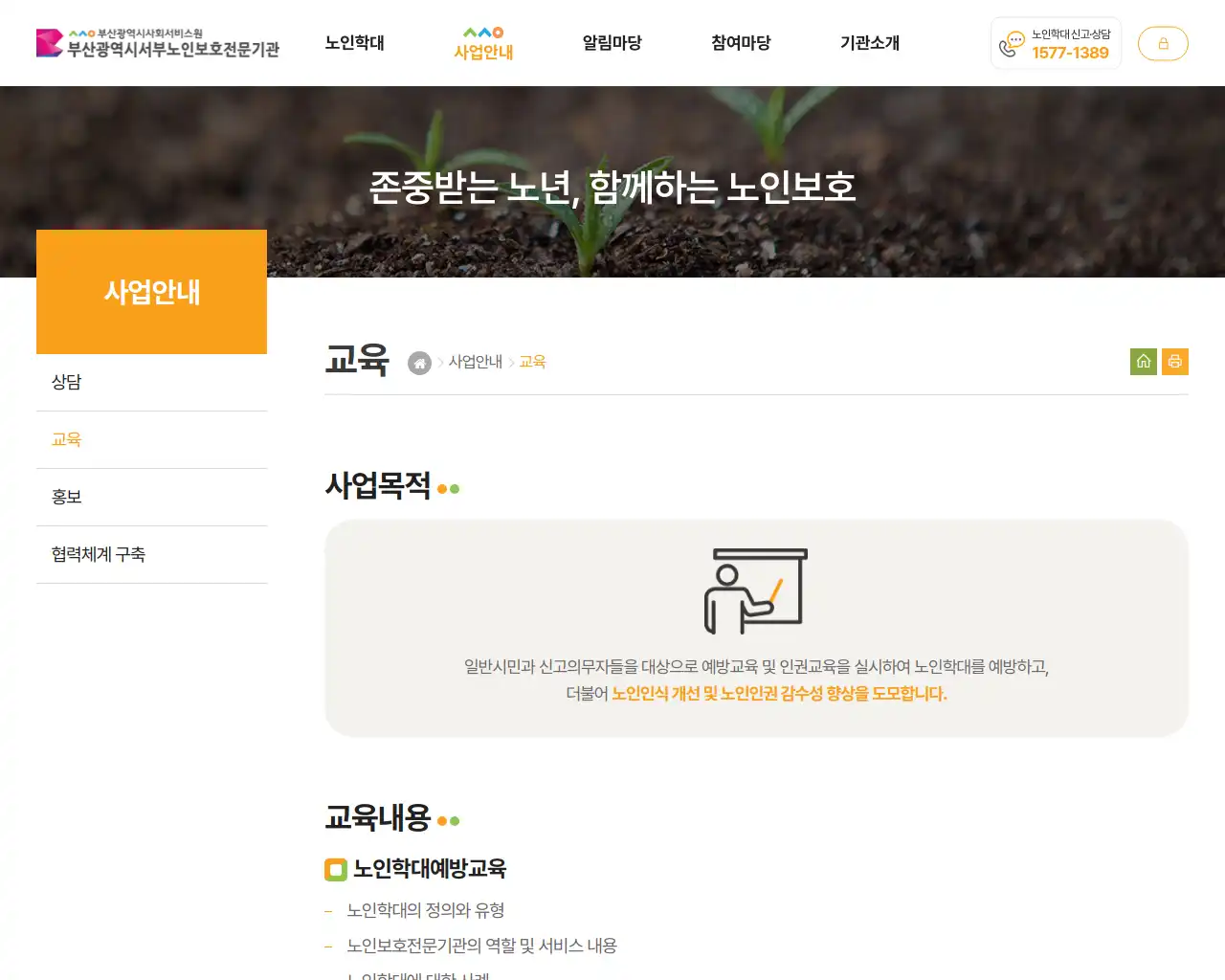Open the homepage via the green home icon

coord(1143,361)
